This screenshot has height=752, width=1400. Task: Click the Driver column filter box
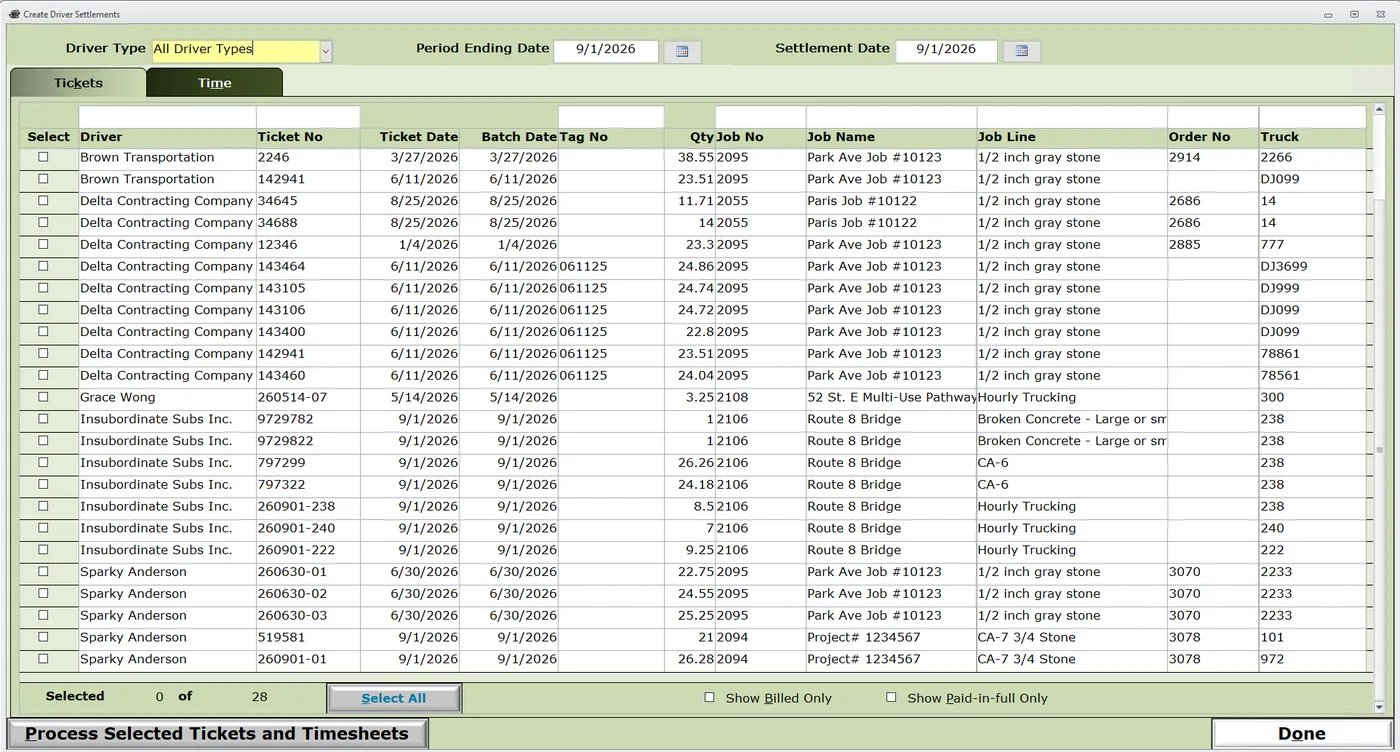(167, 117)
